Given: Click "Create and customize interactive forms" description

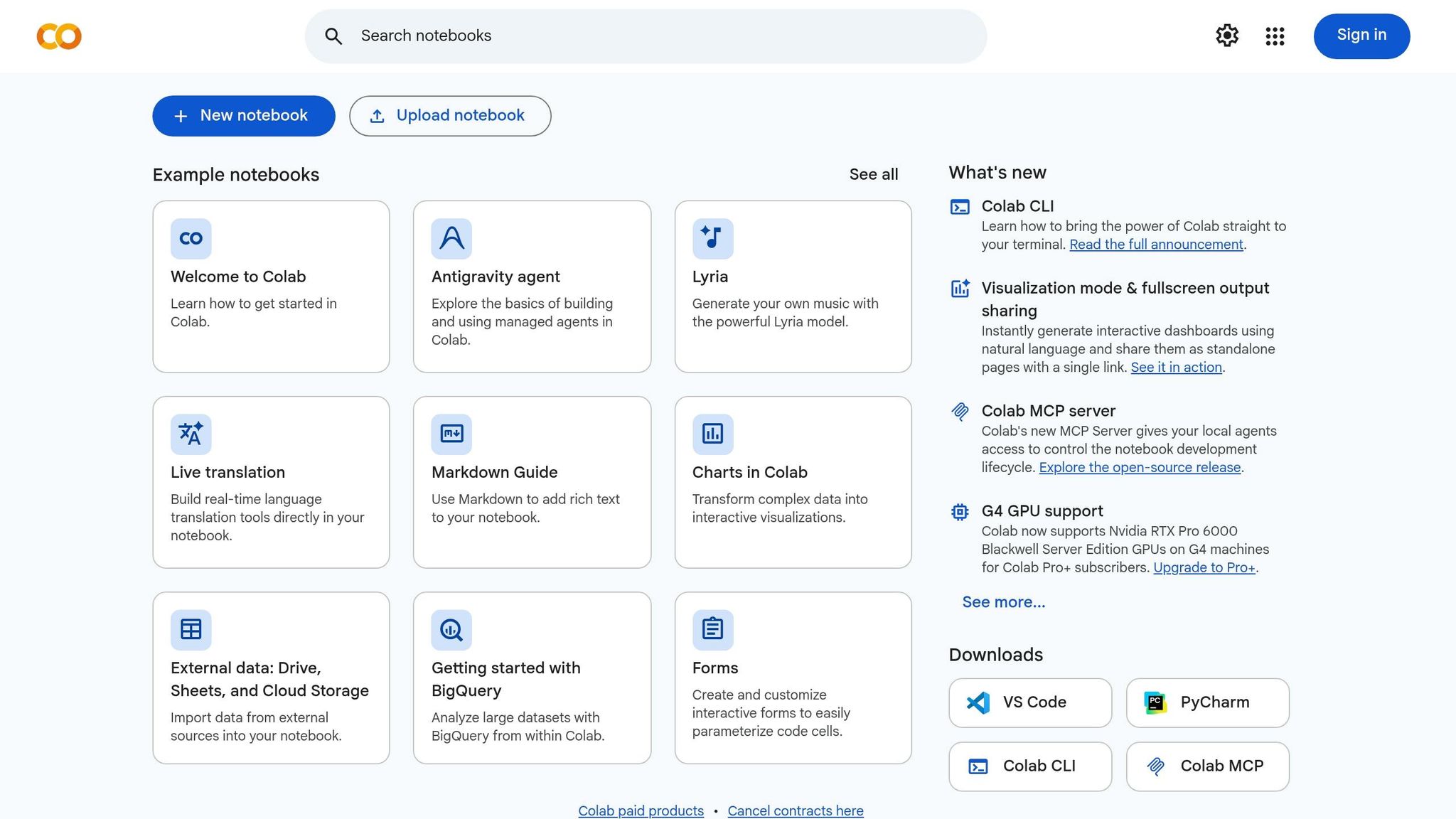Looking at the screenshot, I should [x=771, y=713].
